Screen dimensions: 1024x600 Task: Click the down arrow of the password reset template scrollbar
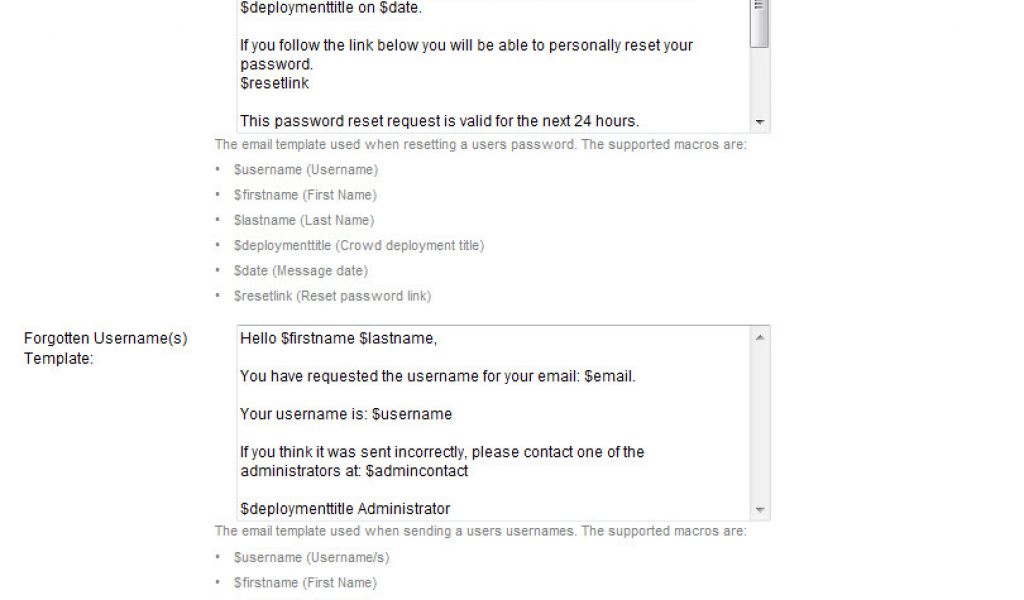[x=760, y=122]
